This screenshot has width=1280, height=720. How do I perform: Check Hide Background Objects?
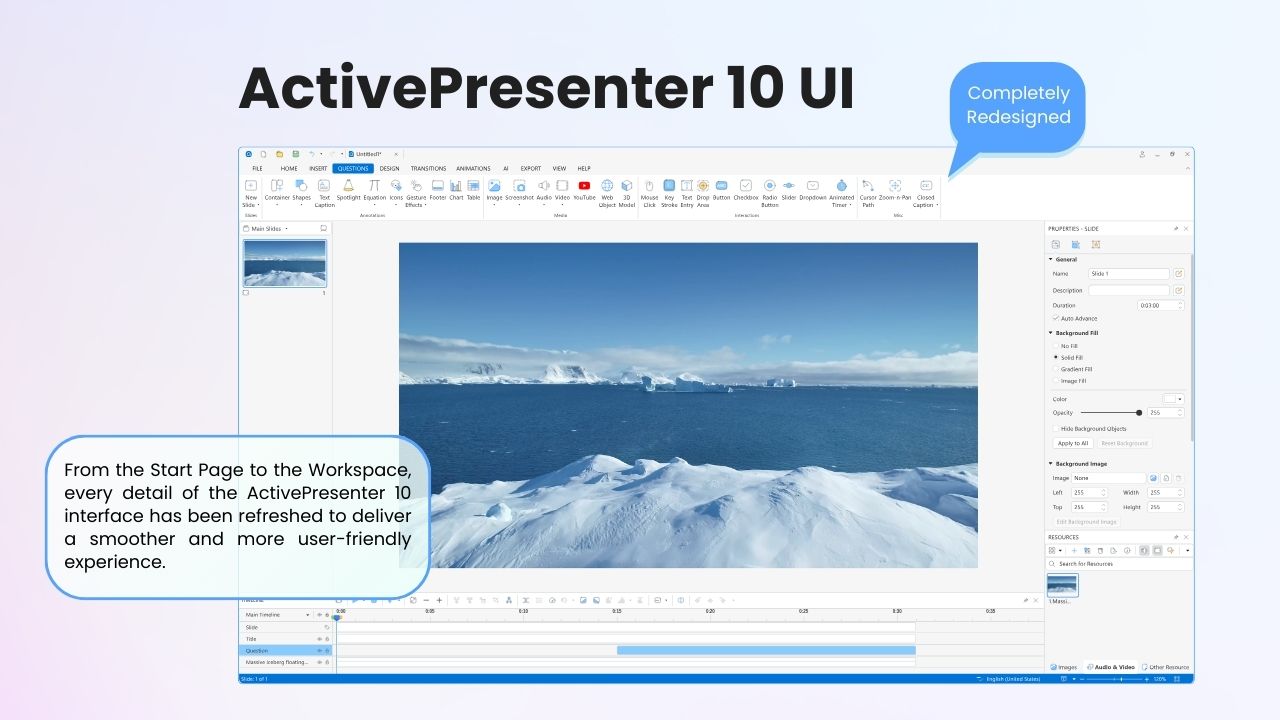click(1055, 428)
